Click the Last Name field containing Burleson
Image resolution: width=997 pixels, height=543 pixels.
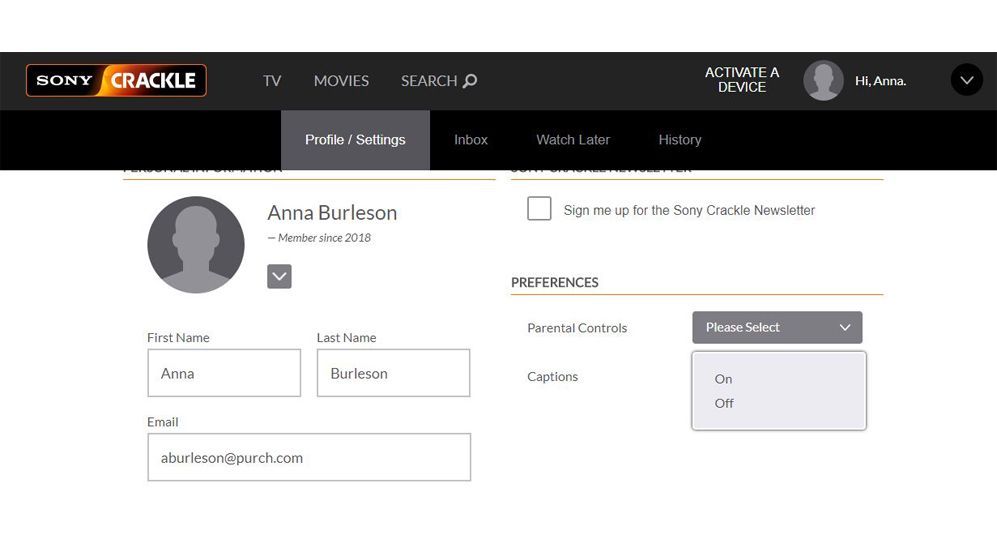tap(394, 373)
